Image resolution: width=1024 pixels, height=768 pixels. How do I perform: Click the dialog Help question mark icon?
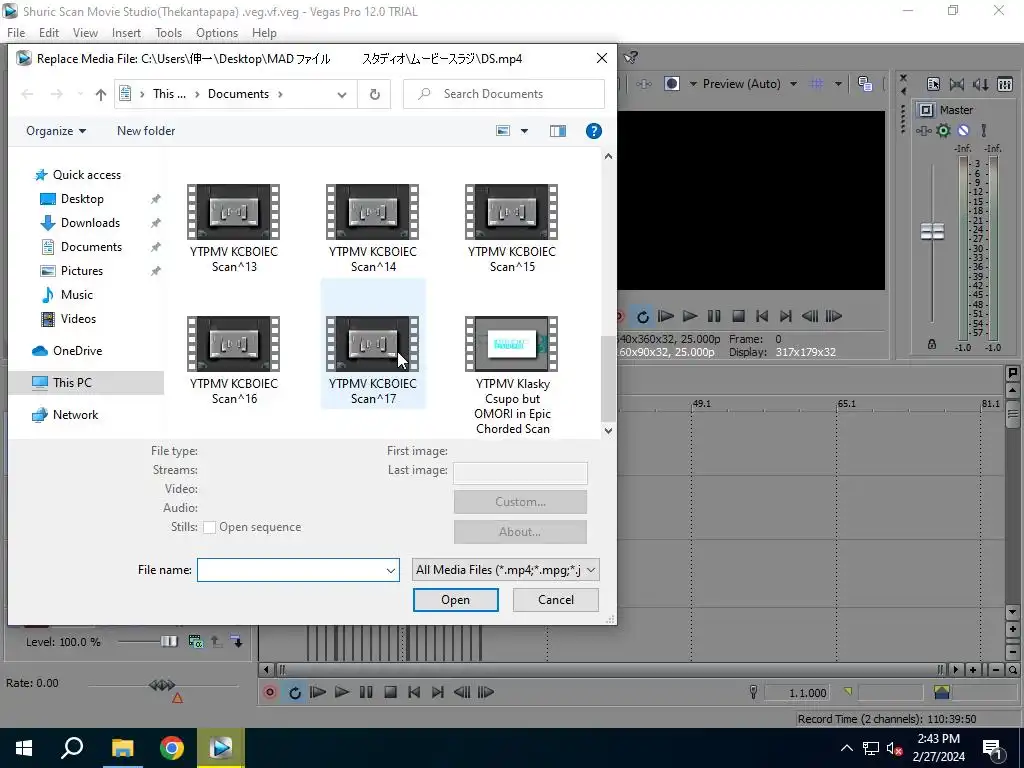pos(594,131)
